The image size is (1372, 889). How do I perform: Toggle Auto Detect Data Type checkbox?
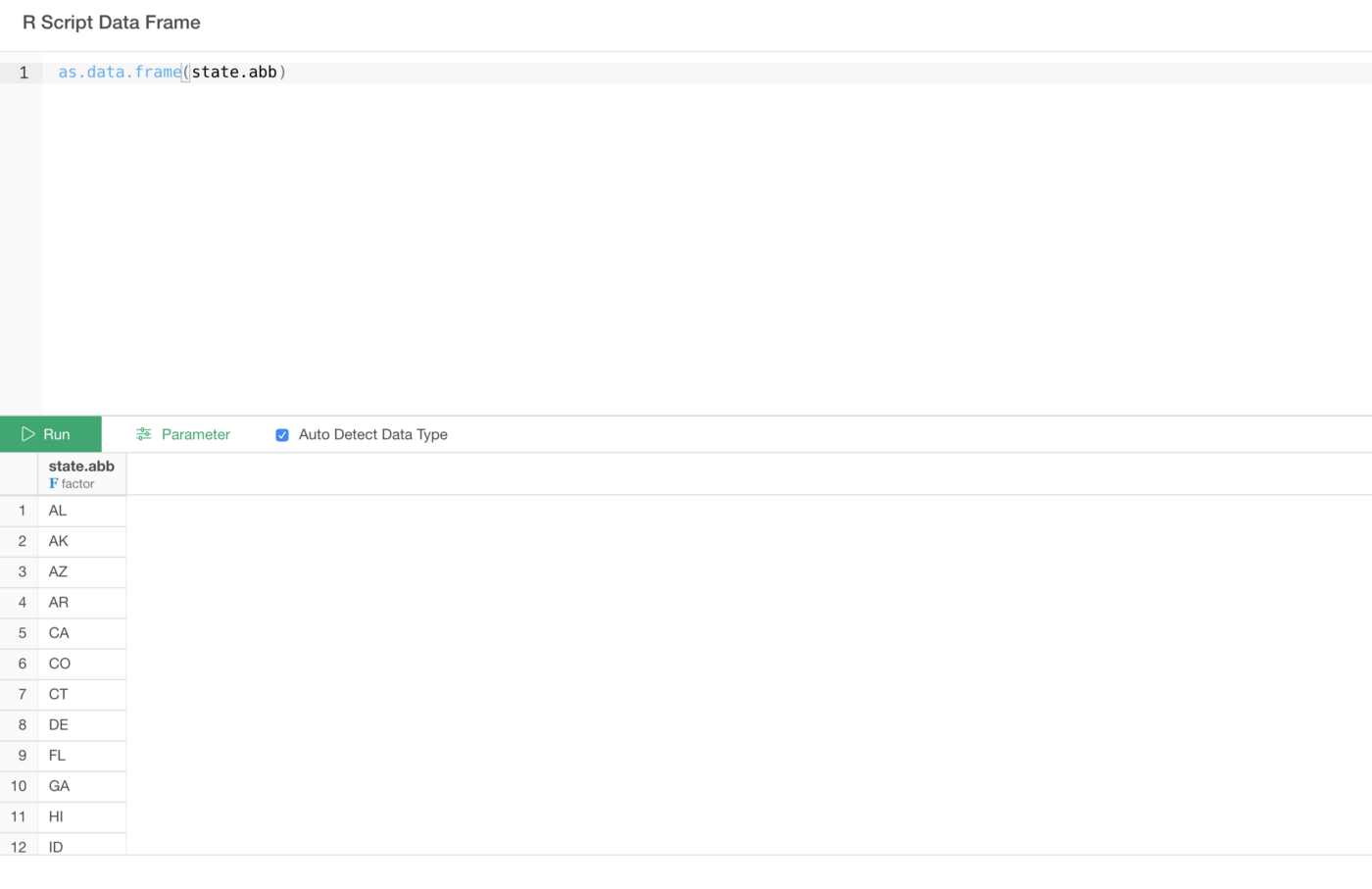coord(282,435)
